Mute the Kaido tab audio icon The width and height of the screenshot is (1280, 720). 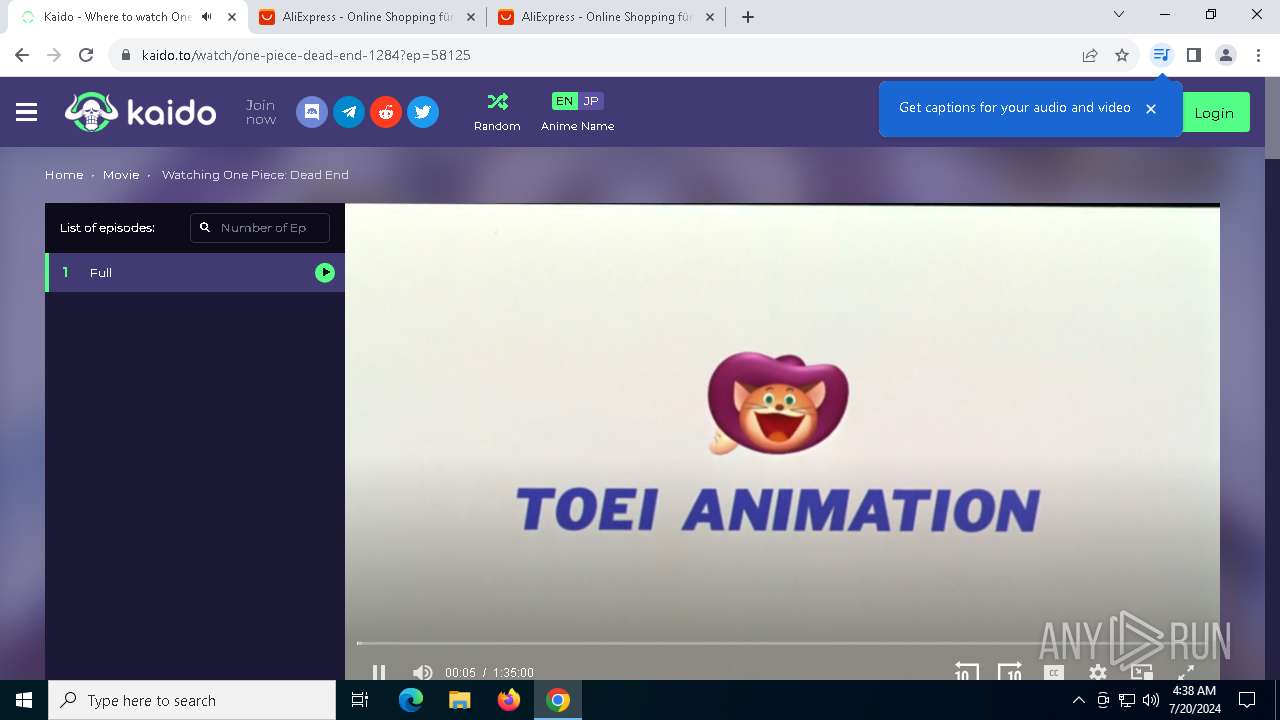207,17
